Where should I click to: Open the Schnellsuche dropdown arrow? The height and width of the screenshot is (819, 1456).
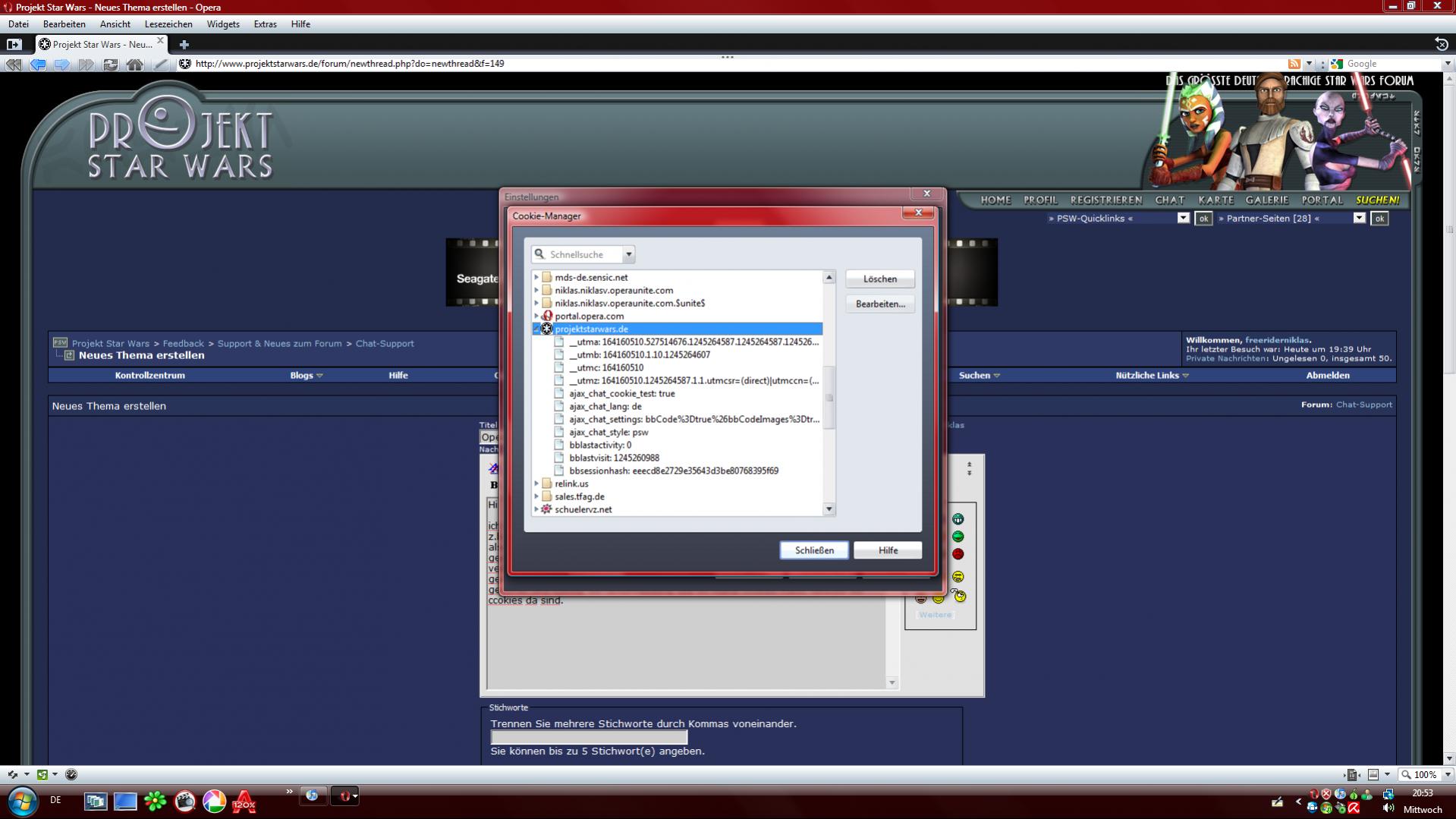[628, 255]
